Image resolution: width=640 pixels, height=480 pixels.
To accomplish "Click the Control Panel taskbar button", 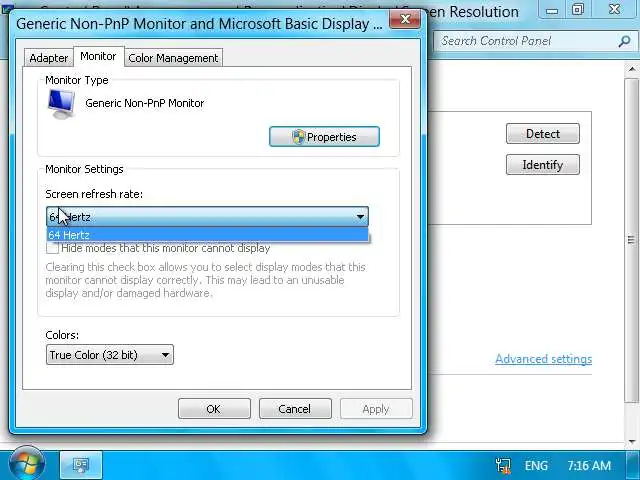I will click(x=81, y=465).
